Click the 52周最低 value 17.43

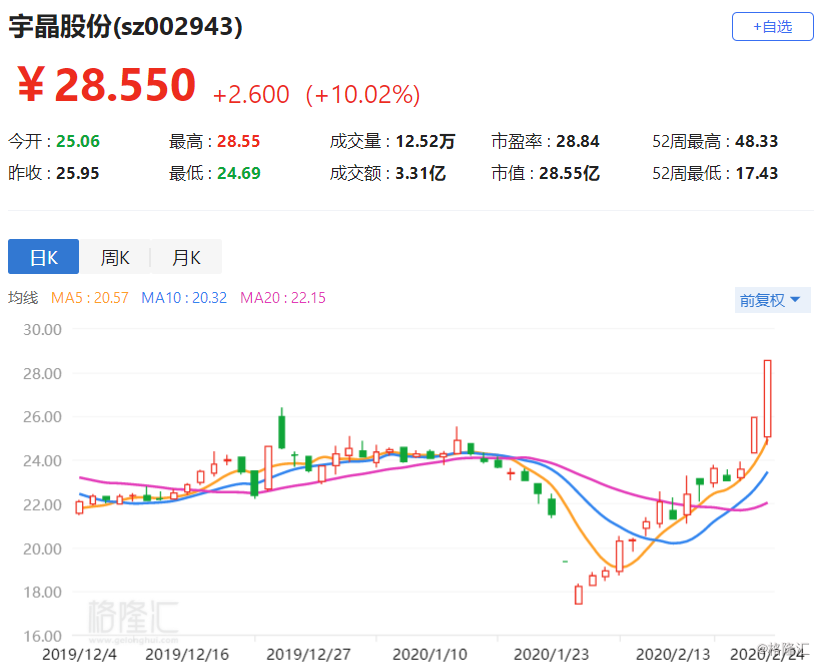pos(757,173)
